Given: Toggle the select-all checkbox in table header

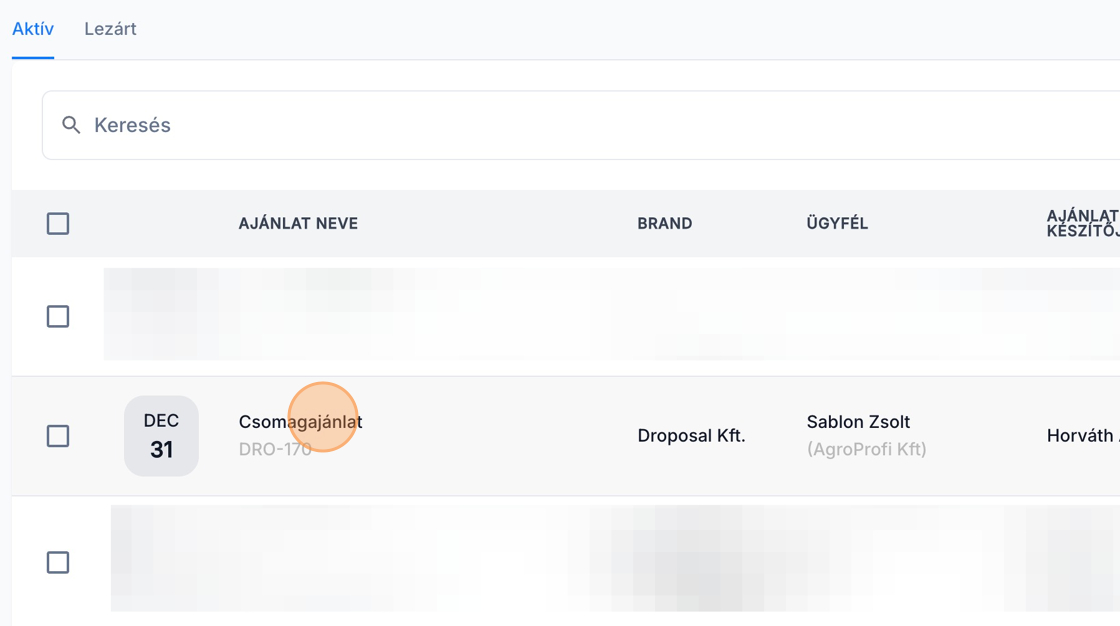Looking at the screenshot, I should [58, 223].
